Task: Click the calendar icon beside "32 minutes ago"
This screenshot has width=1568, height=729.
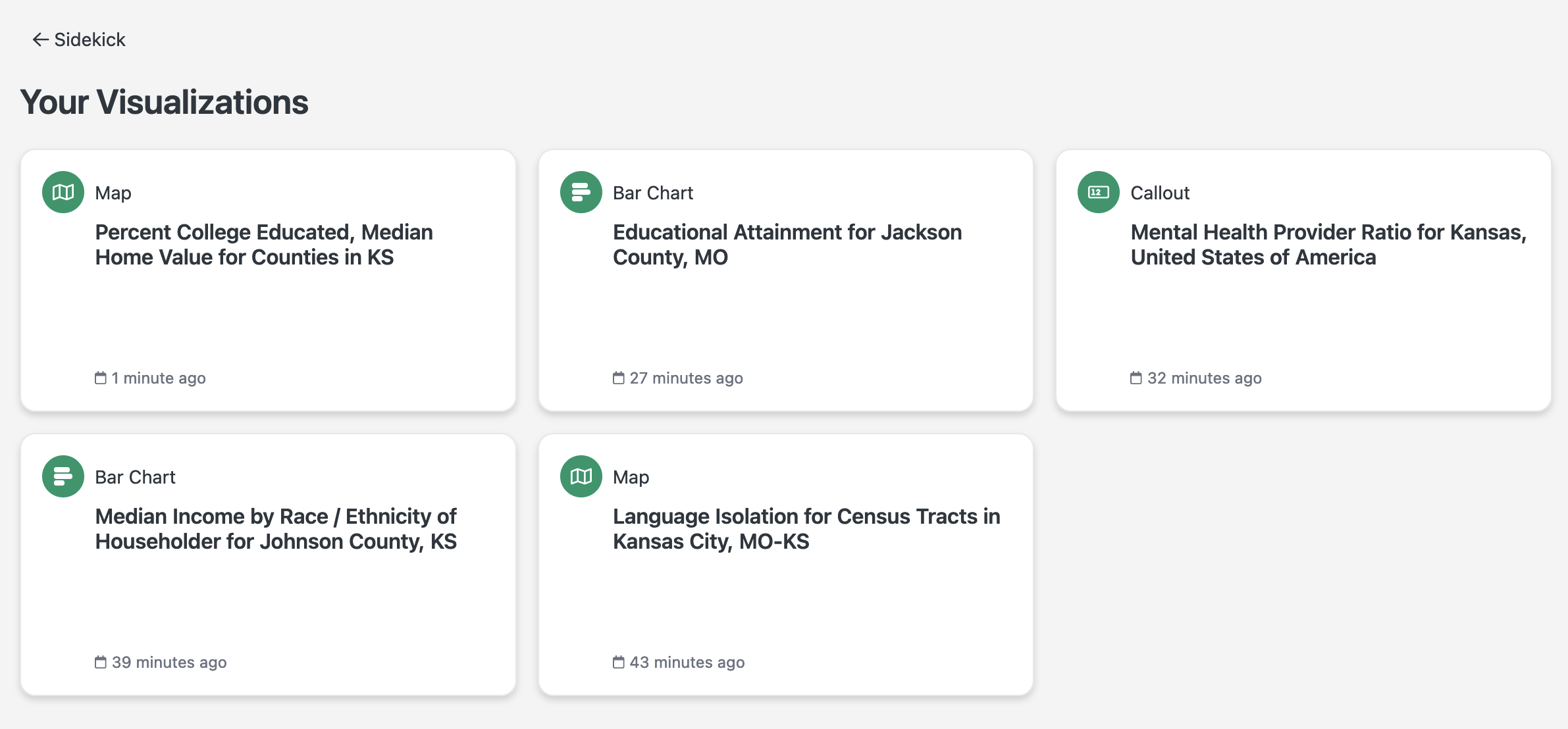Action: 1136,378
